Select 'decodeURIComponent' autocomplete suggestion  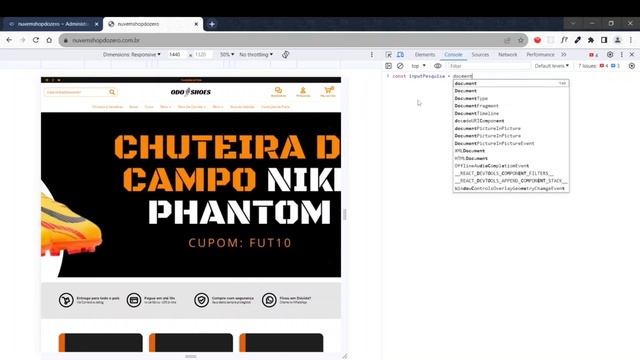(511, 121)
